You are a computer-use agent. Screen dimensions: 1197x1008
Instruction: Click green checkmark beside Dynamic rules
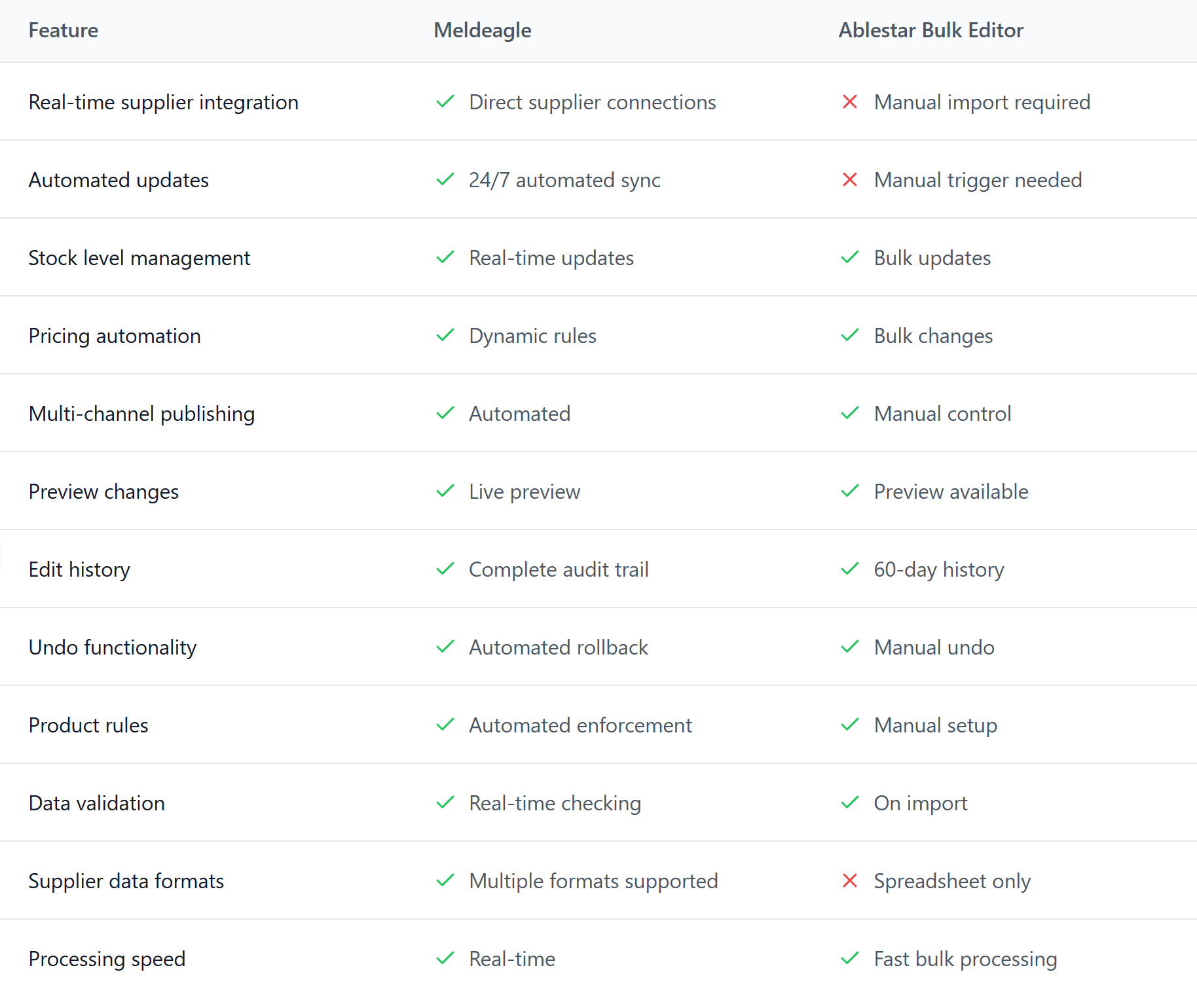click(445, 336)
